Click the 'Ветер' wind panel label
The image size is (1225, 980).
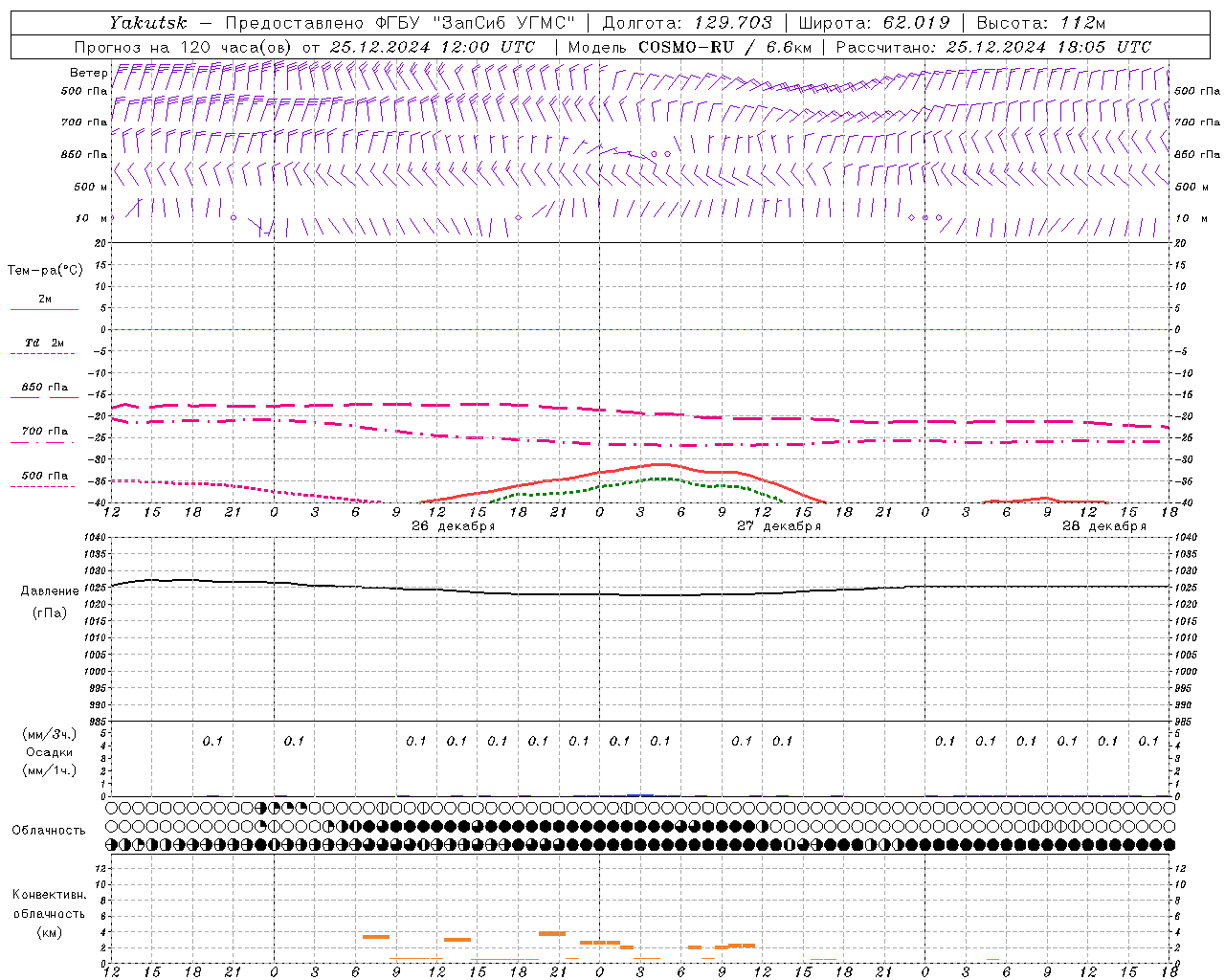(89, 73)
